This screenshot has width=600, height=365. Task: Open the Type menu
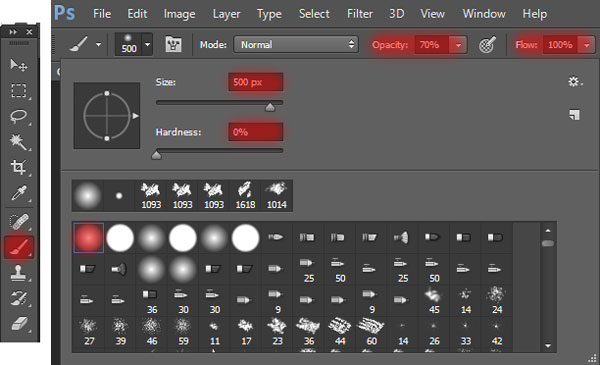(x=269, y=14)
